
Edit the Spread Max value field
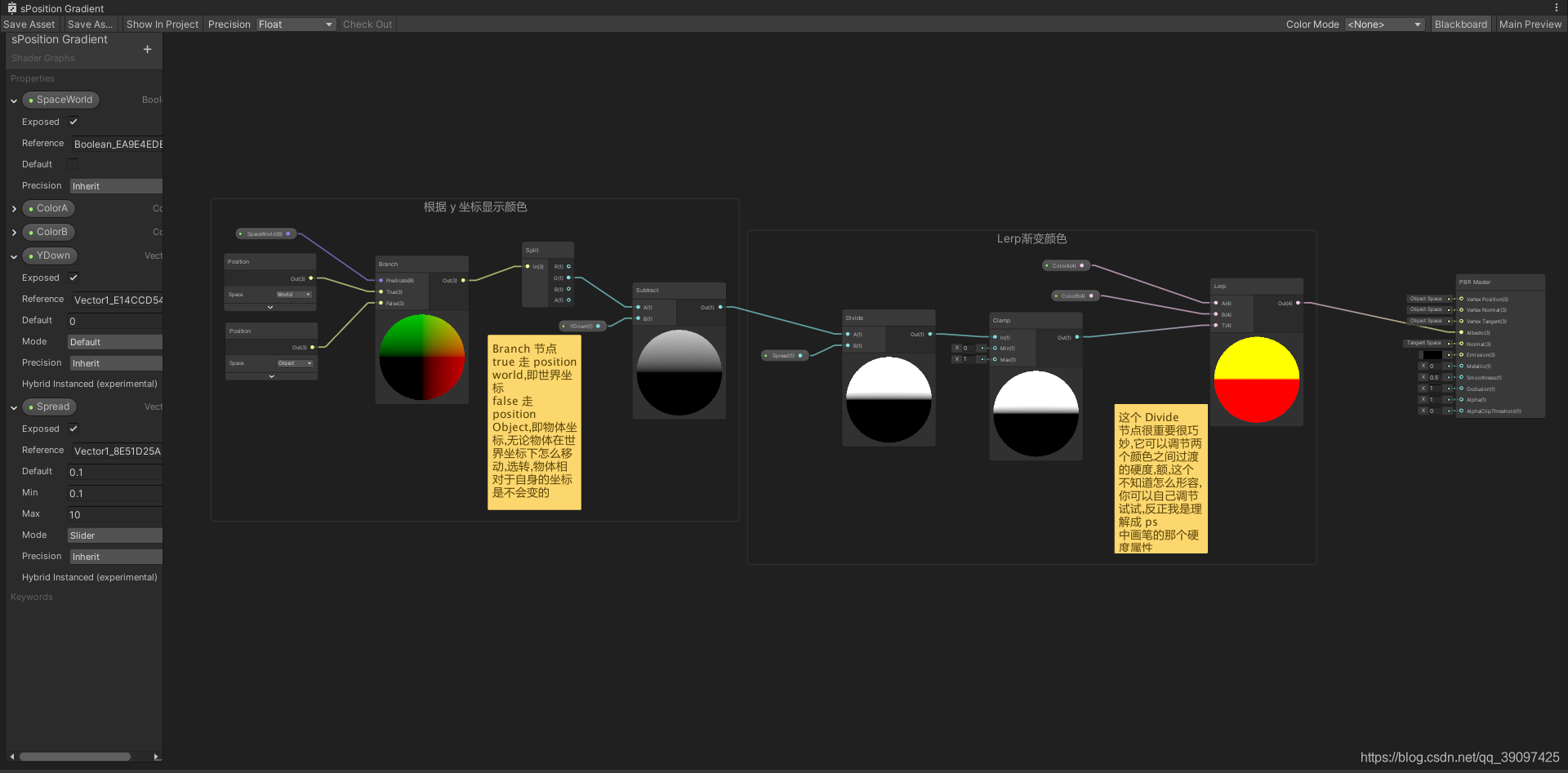[115, 514]
